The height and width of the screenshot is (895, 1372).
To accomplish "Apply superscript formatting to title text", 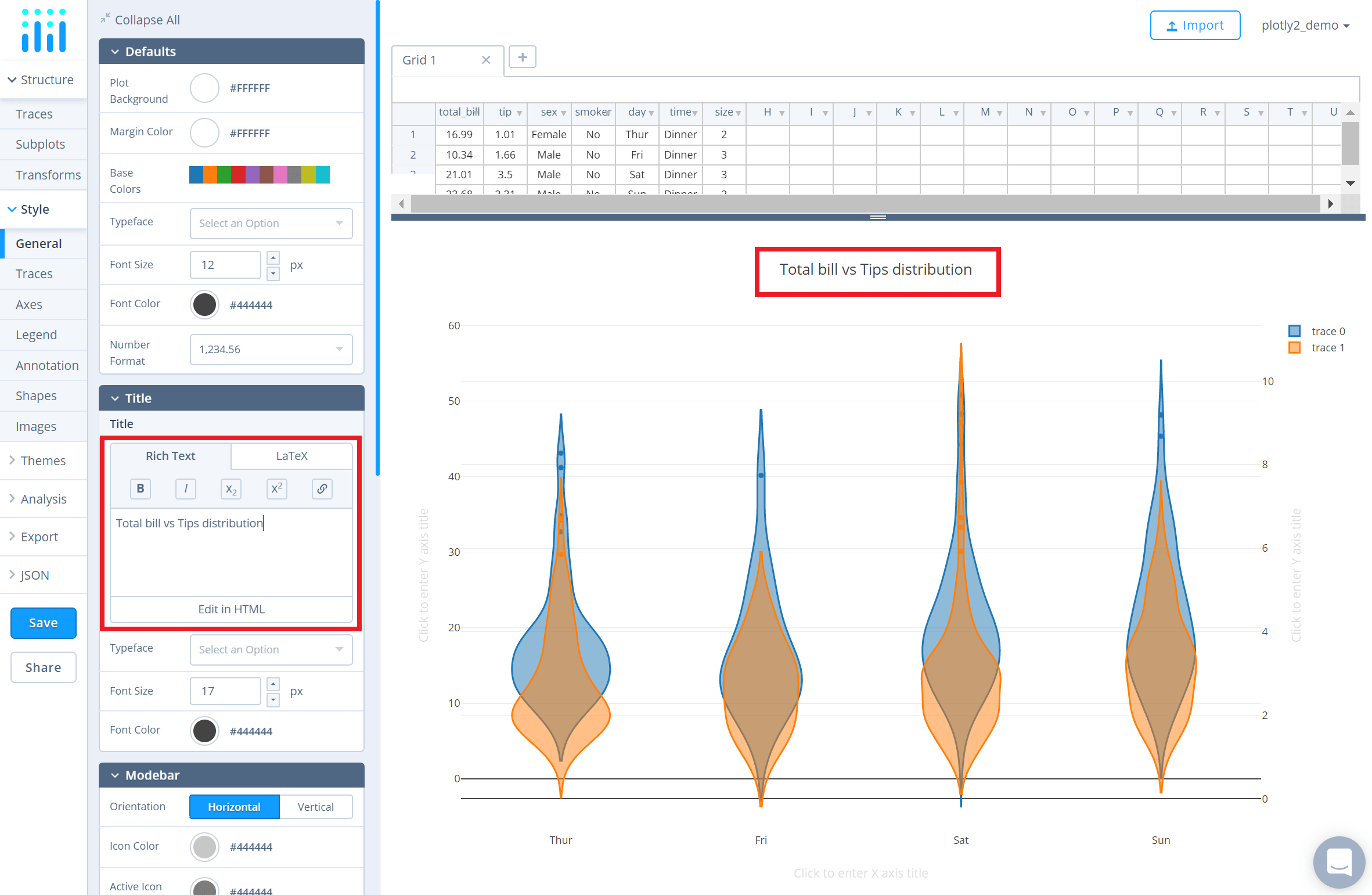I will [x=276, y=488].
